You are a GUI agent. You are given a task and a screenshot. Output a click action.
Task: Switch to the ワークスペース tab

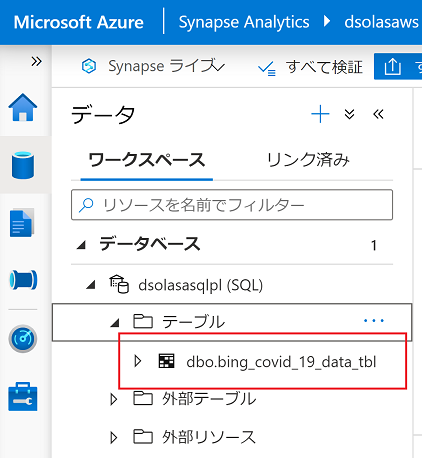(147, 160)
